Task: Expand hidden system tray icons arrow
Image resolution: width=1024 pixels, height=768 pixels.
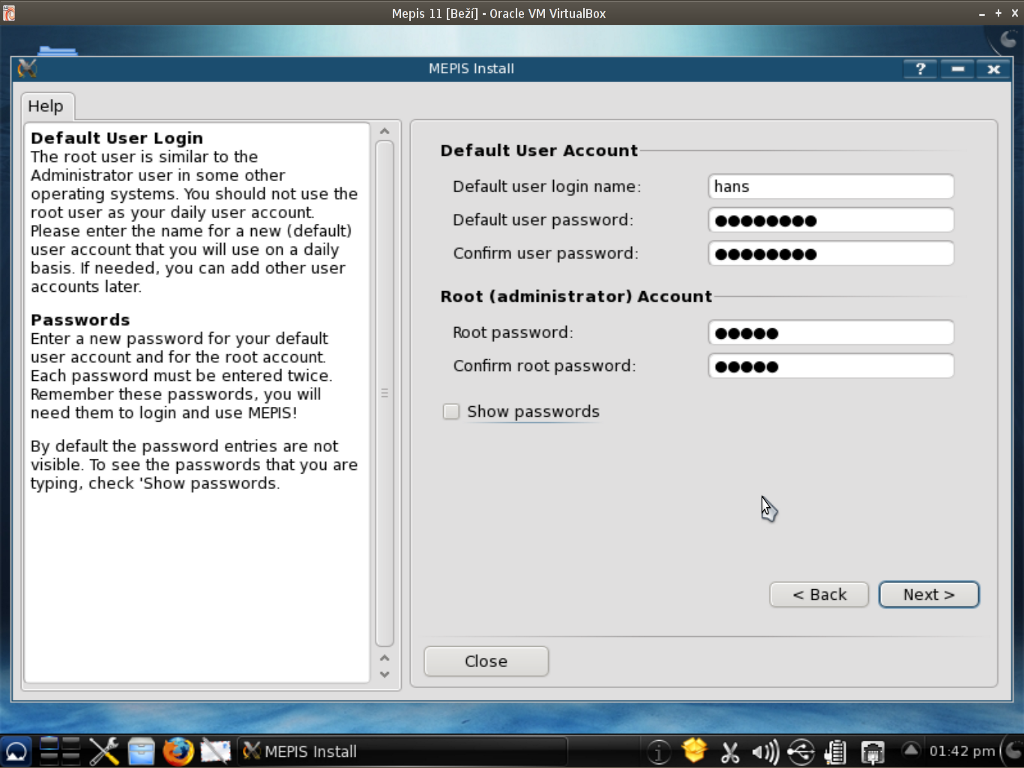Action: pyautogui.click(x=911, y=750)
